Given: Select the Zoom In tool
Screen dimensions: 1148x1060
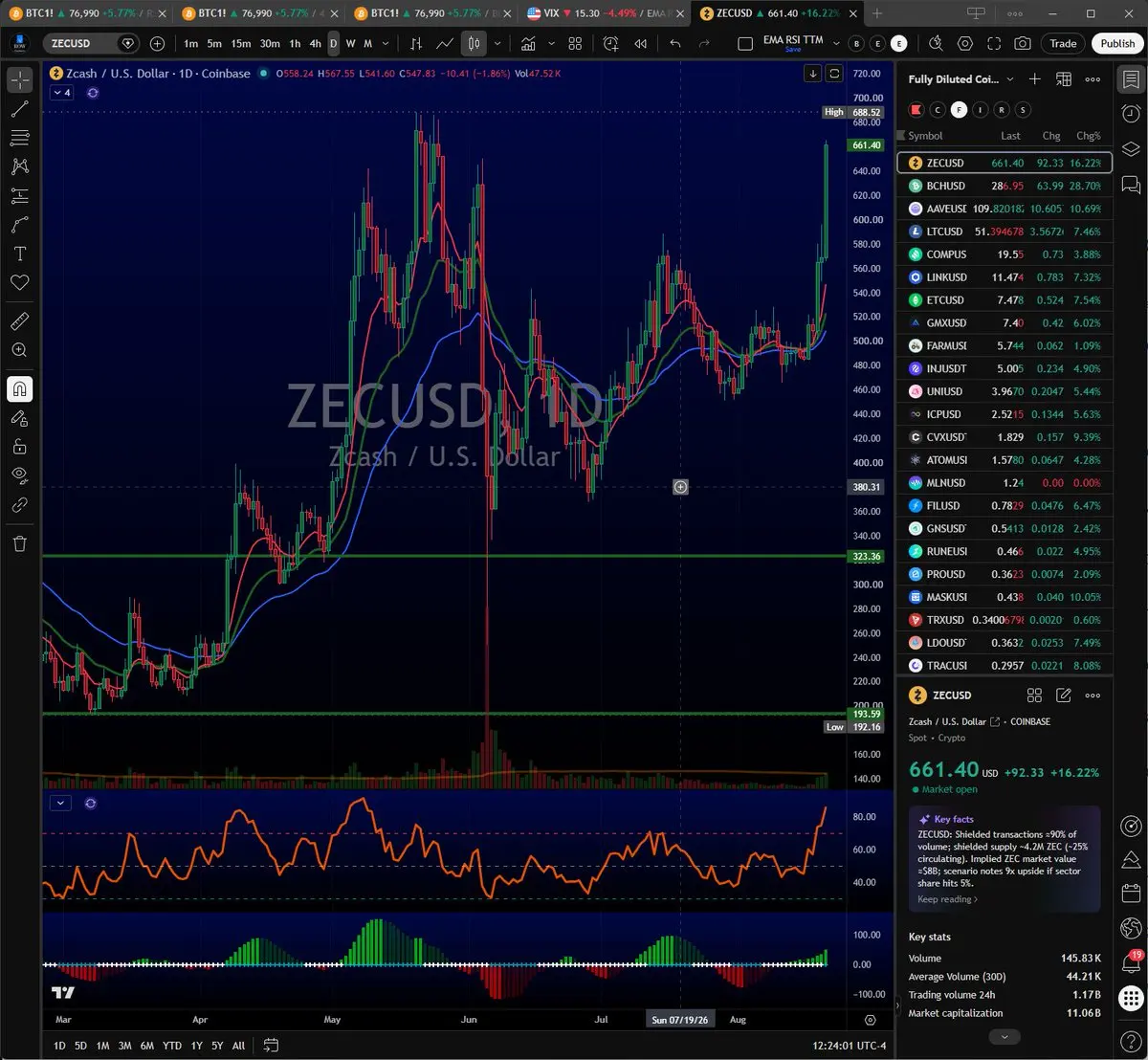Looking at the screenshot, I should click(x=19, y=350).
